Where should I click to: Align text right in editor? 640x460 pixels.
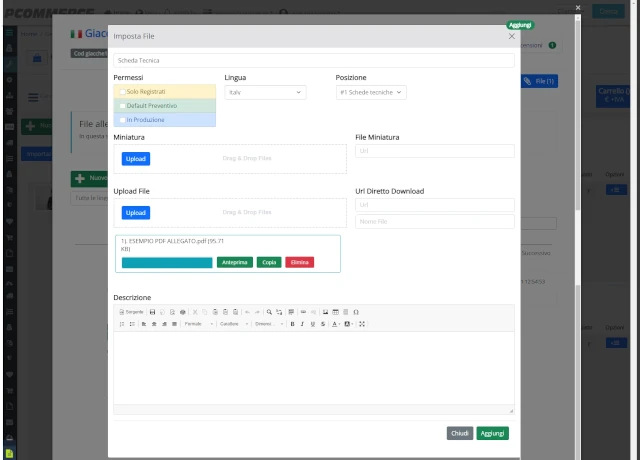pyautogui.click(x=164, y=324)
